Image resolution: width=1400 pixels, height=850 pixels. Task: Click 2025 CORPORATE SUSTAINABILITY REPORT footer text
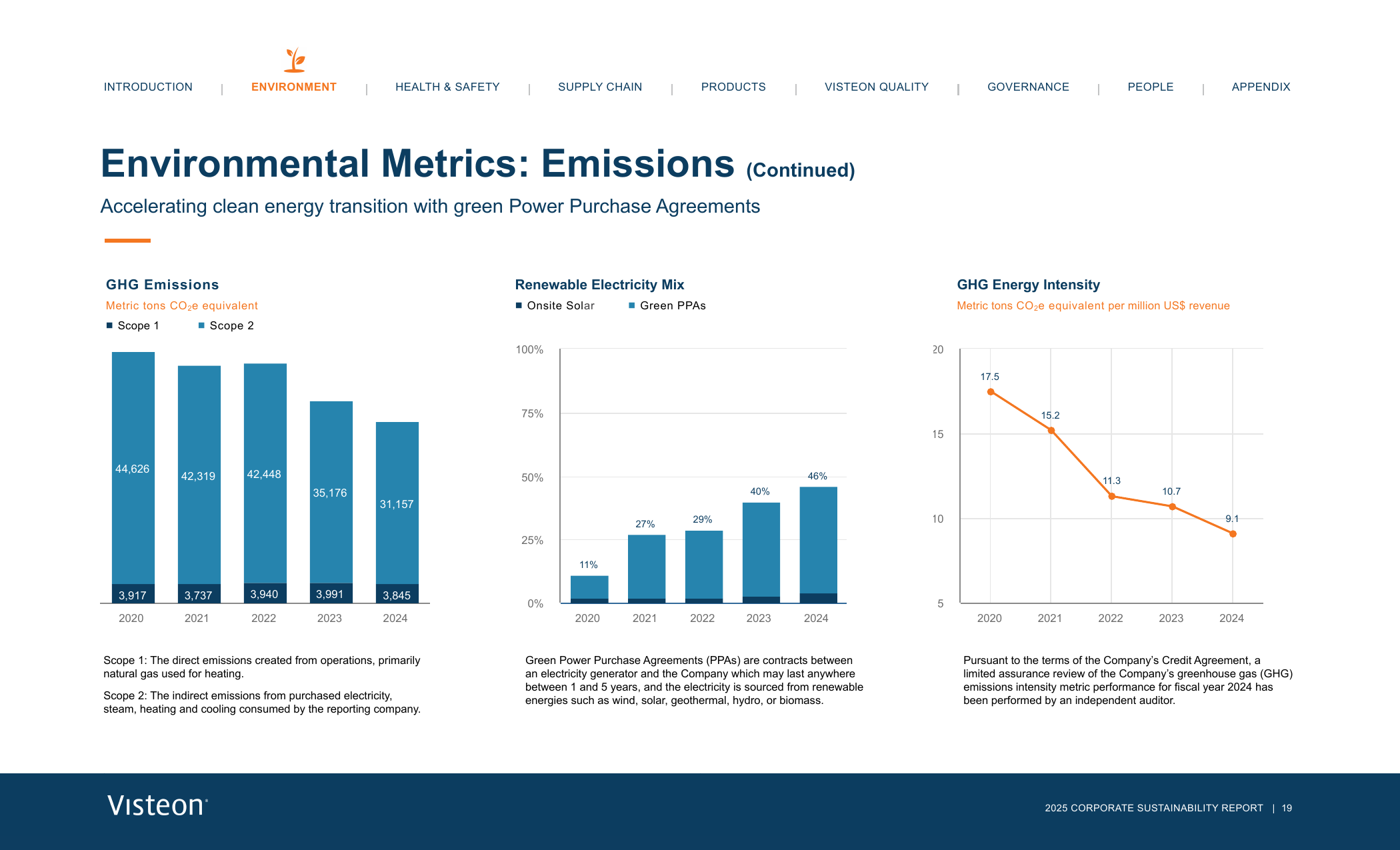pyautogui.click(x=1154, y=808)
